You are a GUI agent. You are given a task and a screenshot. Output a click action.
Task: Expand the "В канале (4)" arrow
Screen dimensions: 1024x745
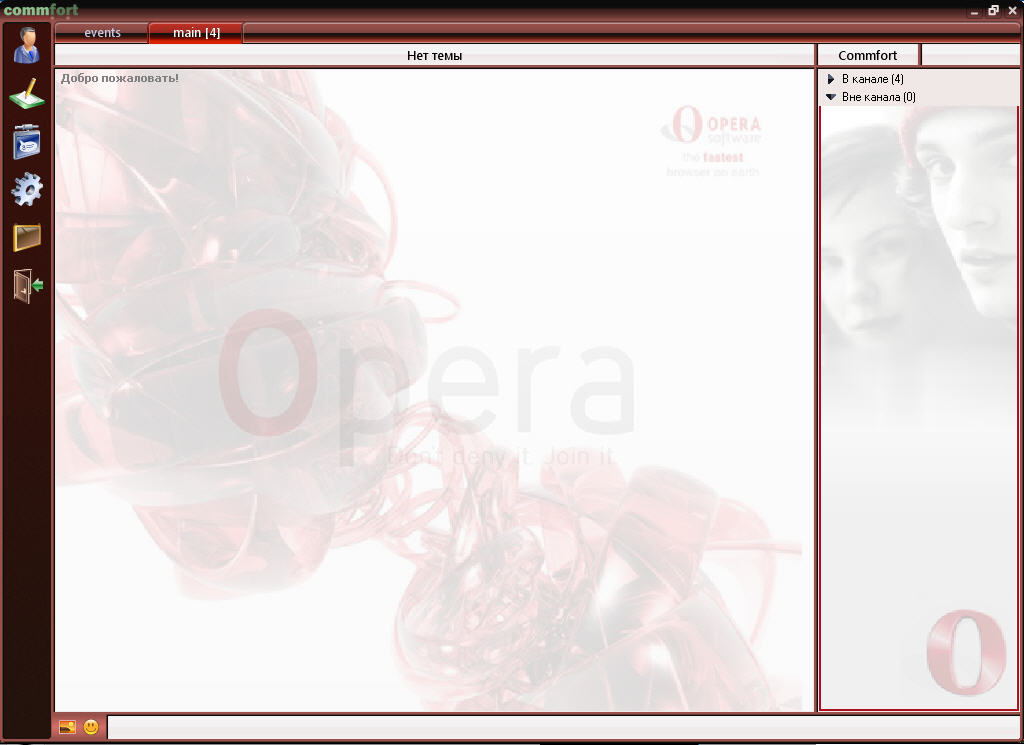(x=831, y=79)
